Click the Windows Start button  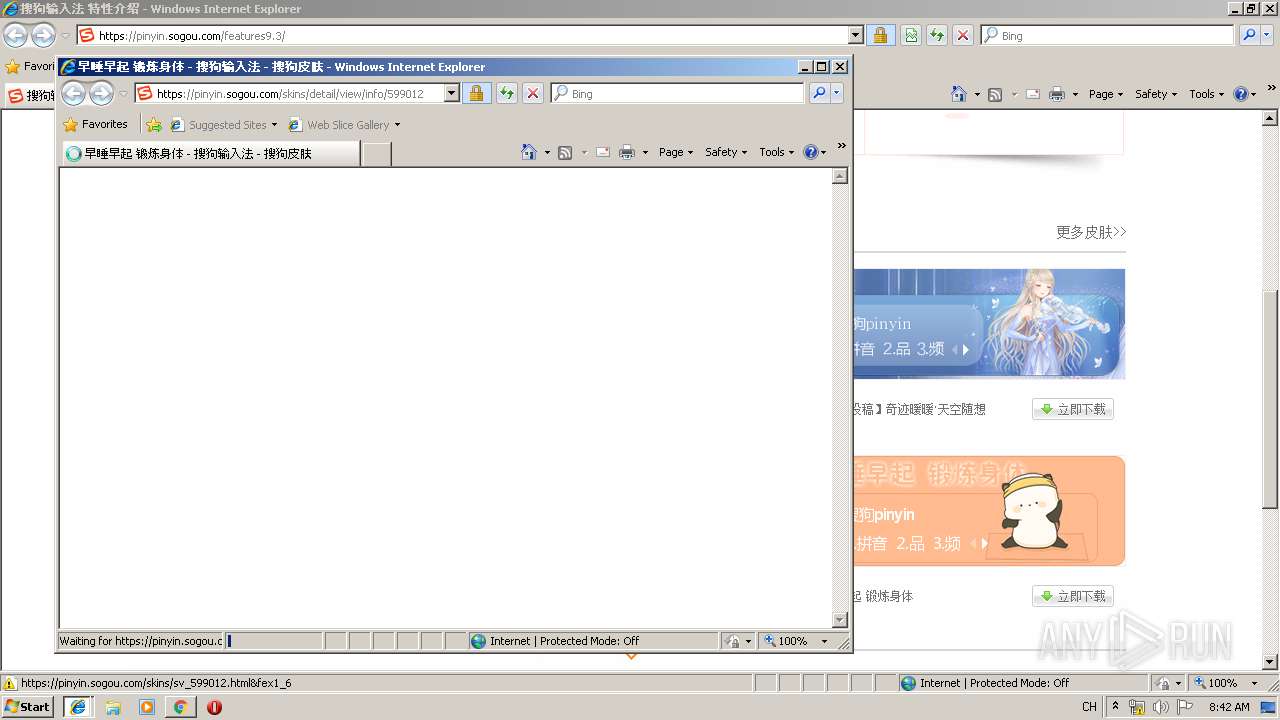pos(28,706)
